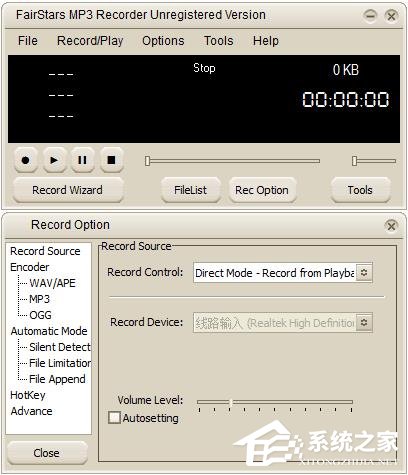Minimize the FairStars MP3 Recorder window

click(370, 15)
